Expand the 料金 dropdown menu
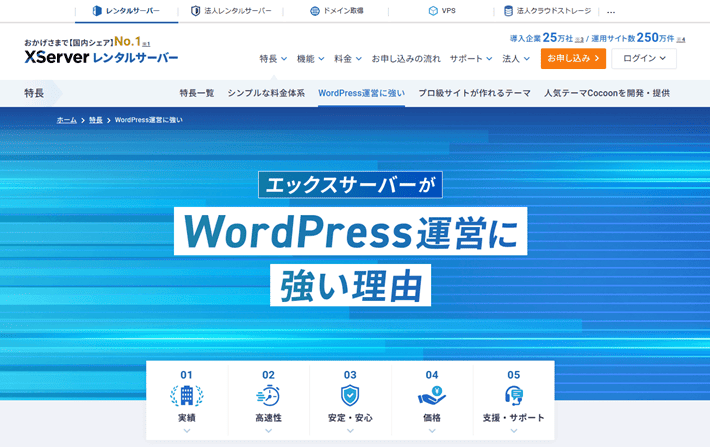The image size is (710, 447). (348, 58)
